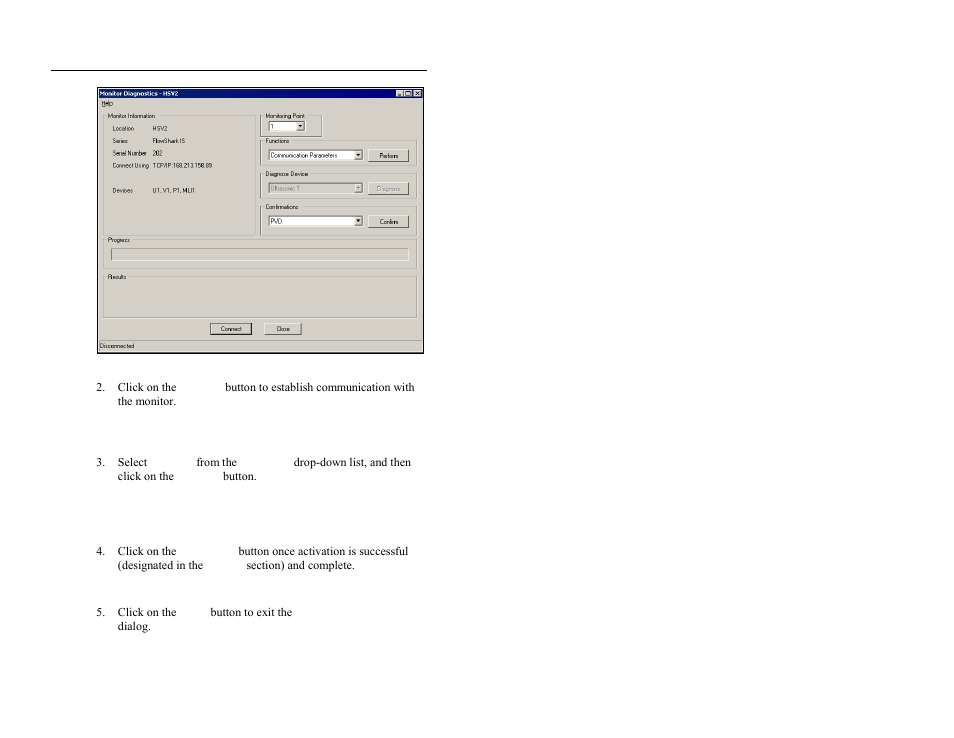Click the Serial Number label
Viewport: 954px width, 738px height.
pyautogui.click(x=129, y=153)
